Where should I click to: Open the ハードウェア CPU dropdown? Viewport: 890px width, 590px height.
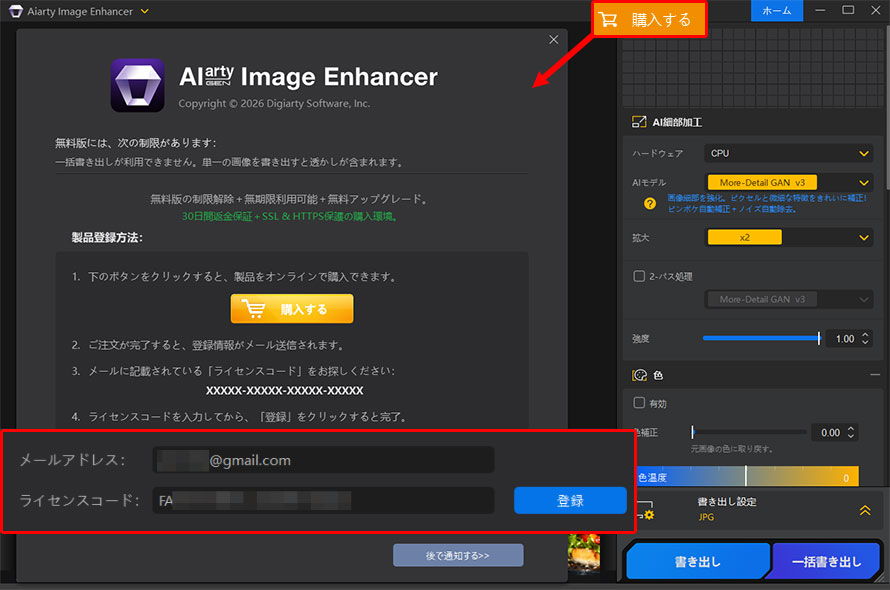789,153
